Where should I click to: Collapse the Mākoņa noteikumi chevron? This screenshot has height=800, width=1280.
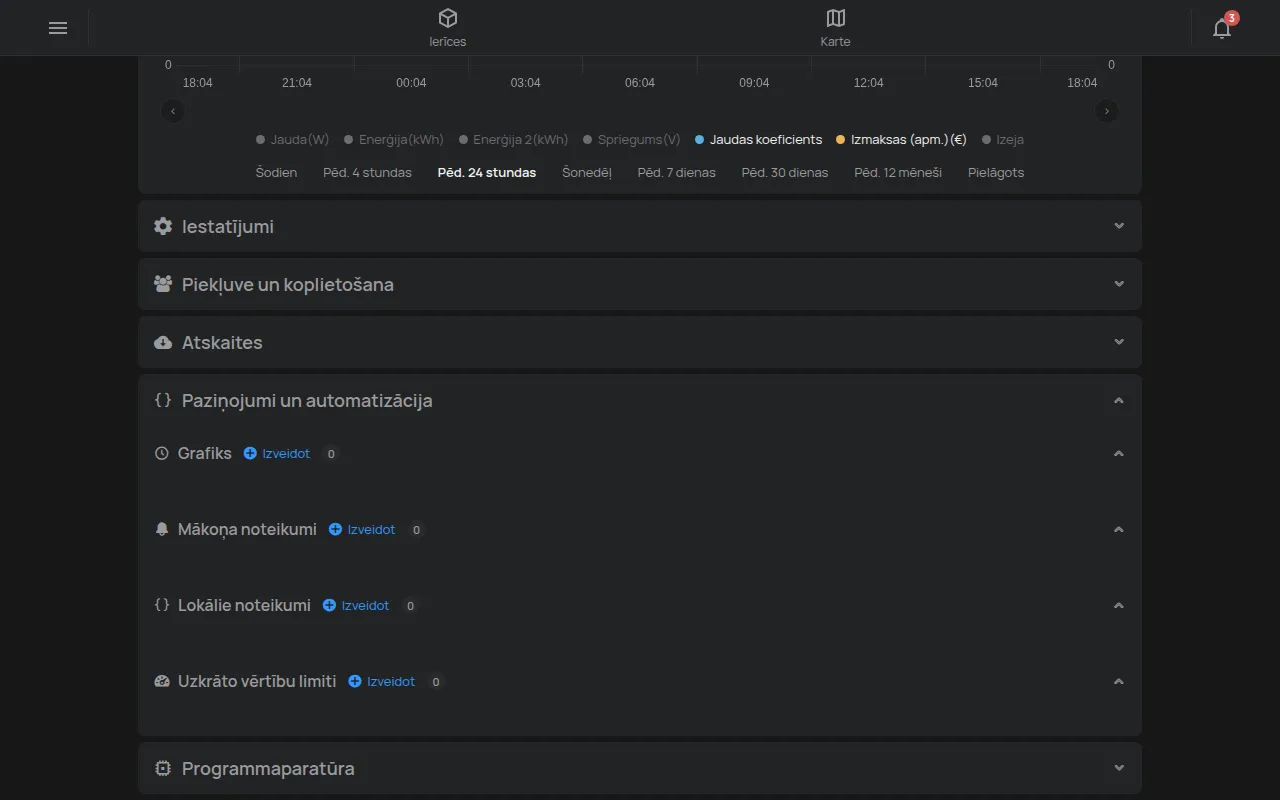tap(1119, 529)
